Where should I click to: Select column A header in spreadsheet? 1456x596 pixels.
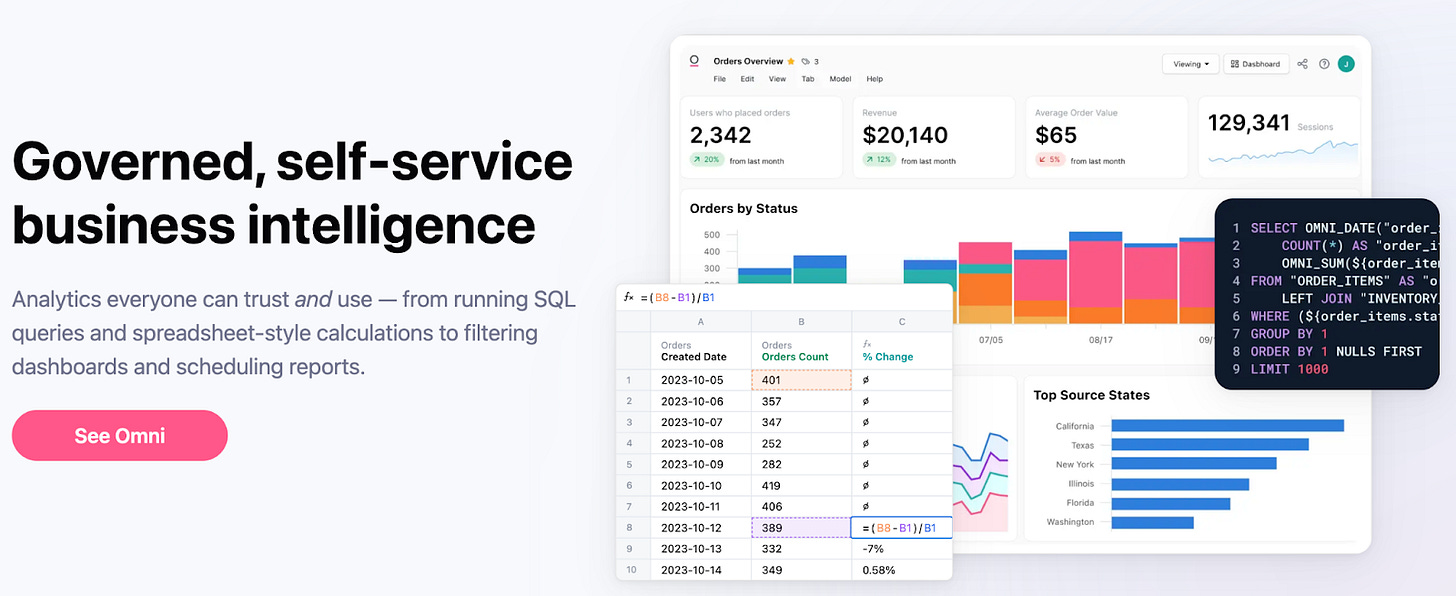pos(700,321)
